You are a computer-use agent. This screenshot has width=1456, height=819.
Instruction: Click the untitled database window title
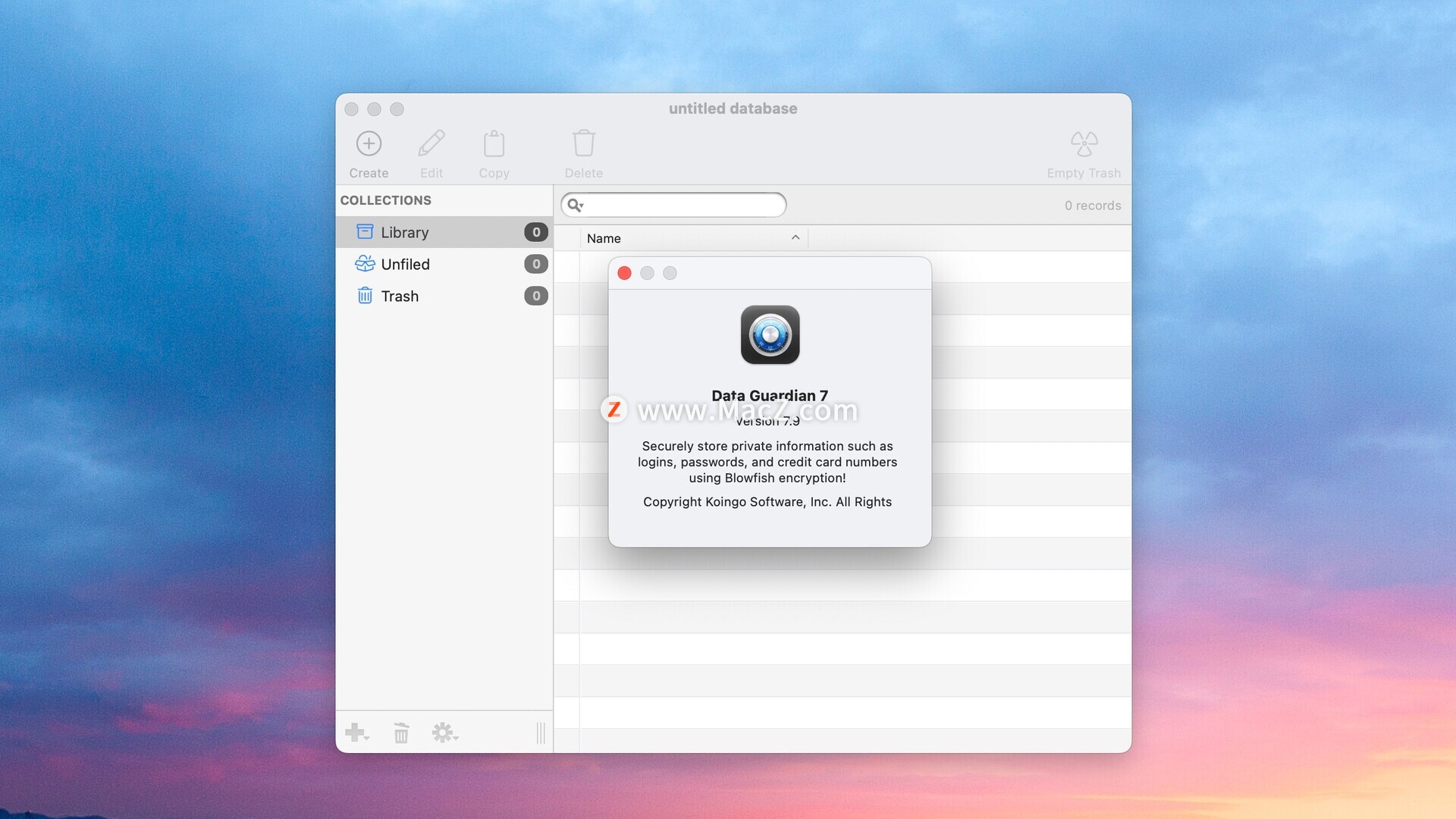733,108
